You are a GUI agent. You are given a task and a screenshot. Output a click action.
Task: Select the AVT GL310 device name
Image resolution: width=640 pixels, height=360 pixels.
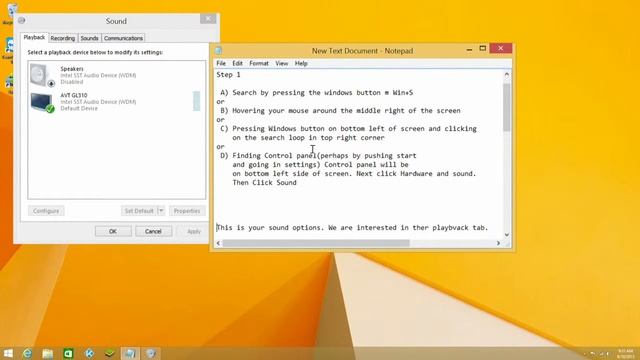click(x=74, y=95)
